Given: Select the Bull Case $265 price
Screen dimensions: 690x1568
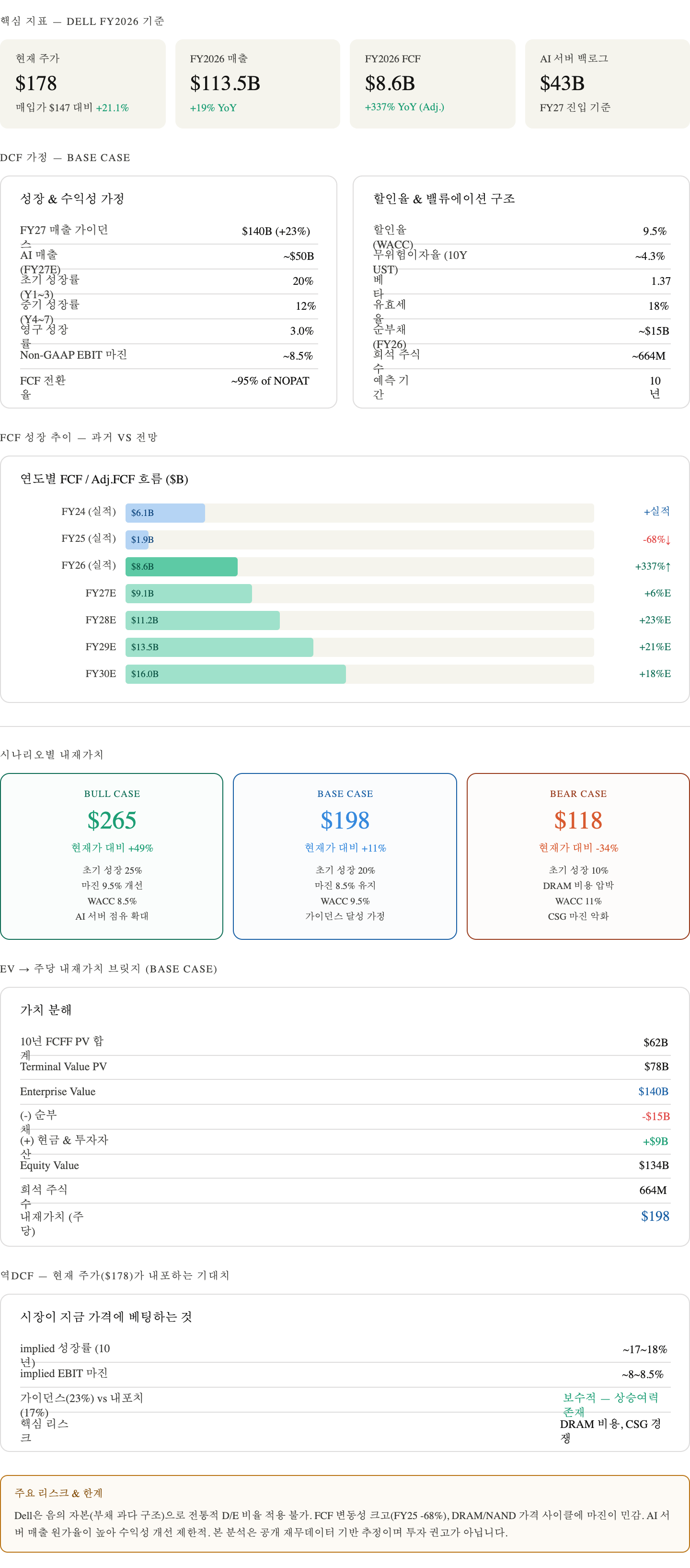Looking at the screenshot, I should (x=112, y=820).
